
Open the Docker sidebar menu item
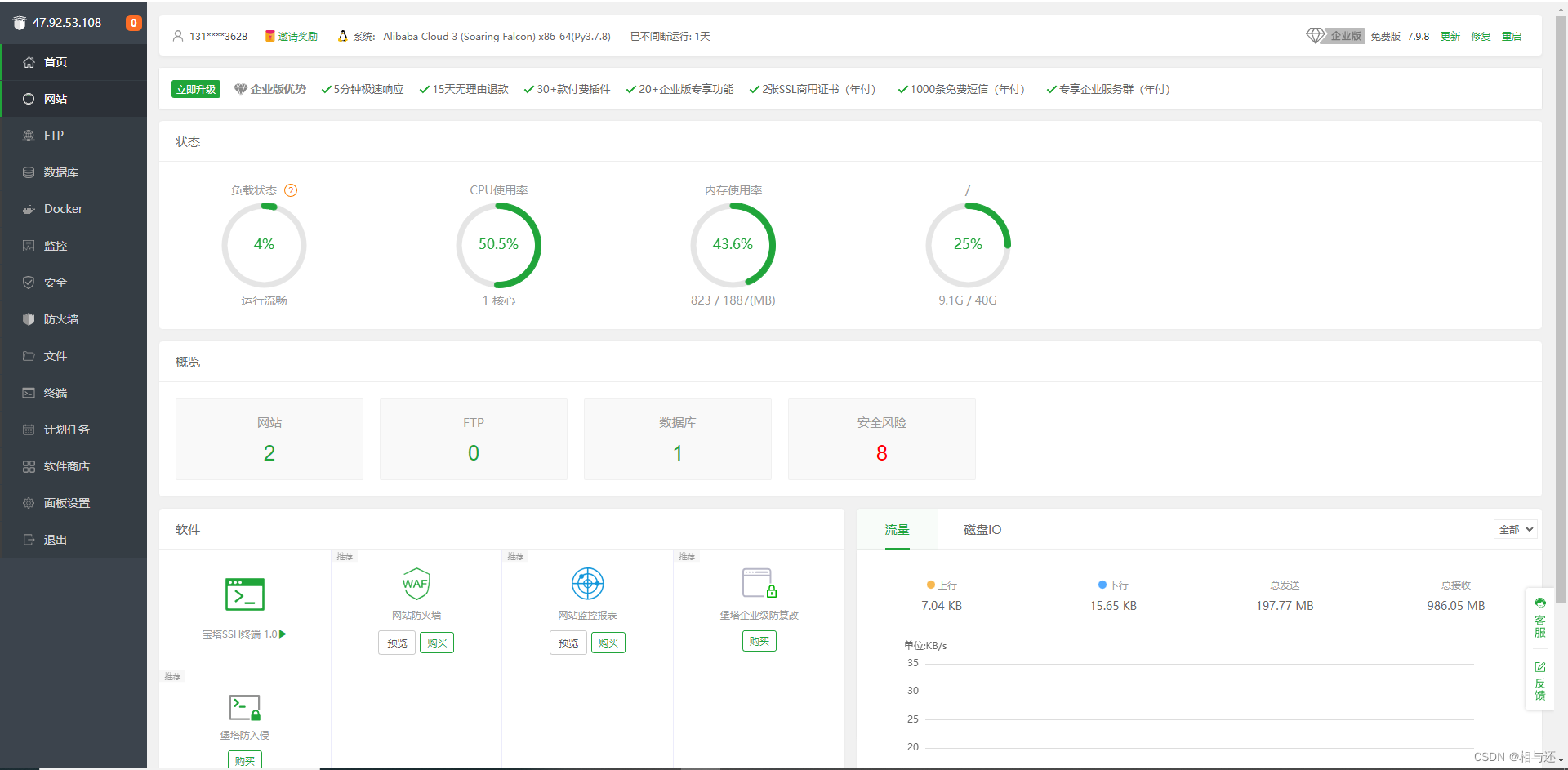[73, 209]
